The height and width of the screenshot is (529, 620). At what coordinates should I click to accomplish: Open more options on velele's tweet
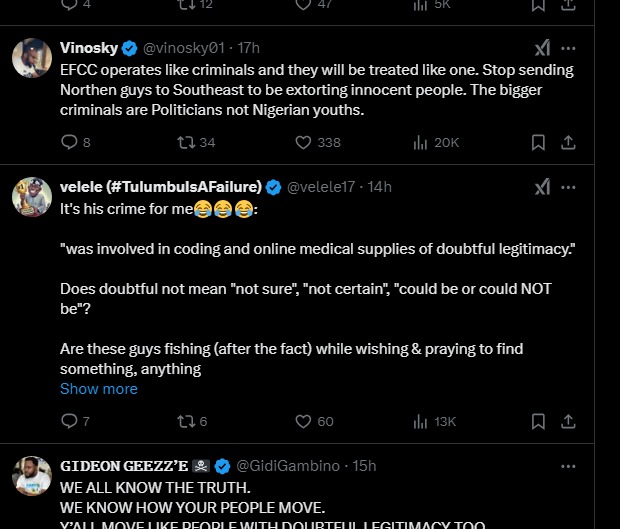click(568, 187)
